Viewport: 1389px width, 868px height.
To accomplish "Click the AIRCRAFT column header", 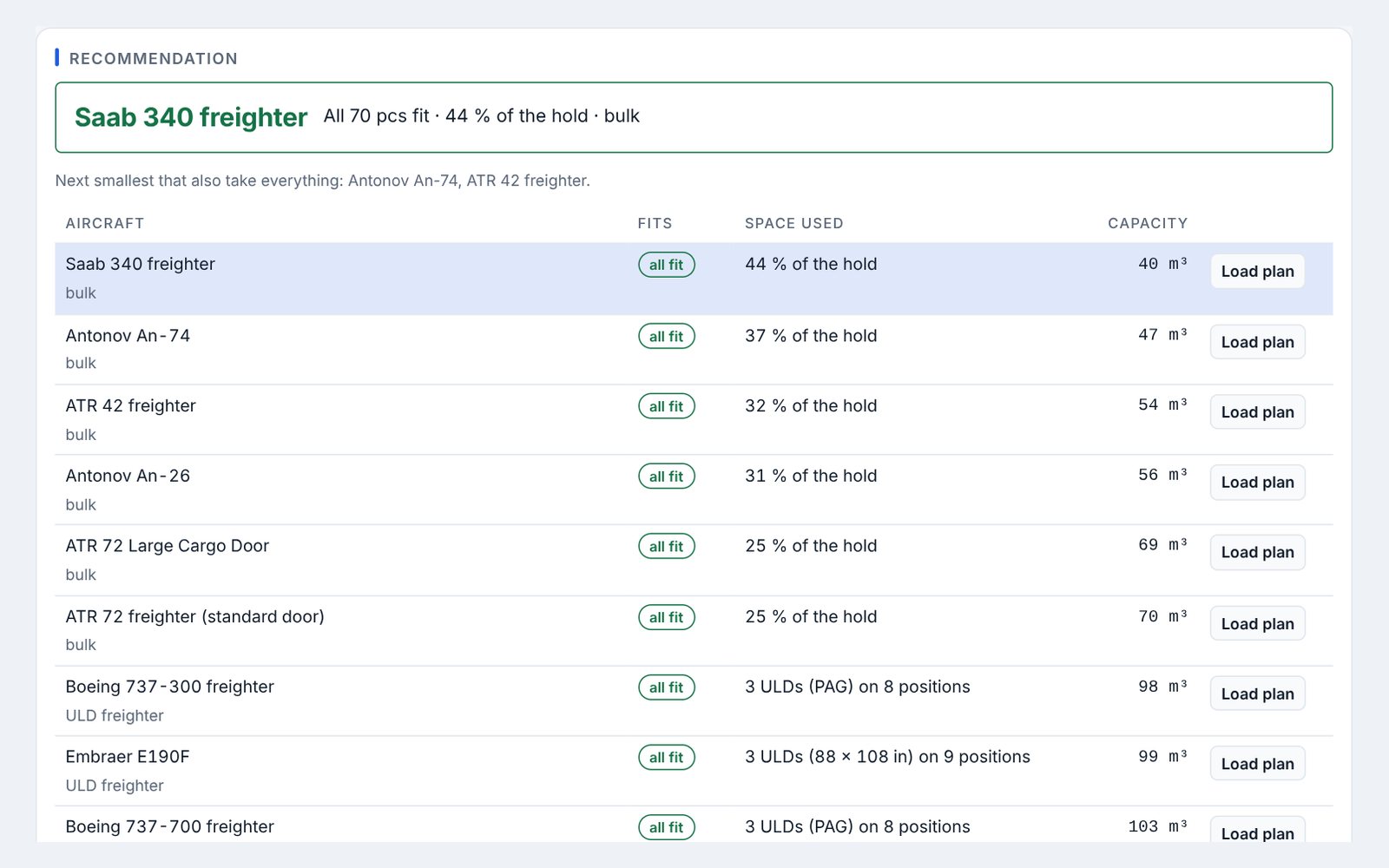I will 105,223.
